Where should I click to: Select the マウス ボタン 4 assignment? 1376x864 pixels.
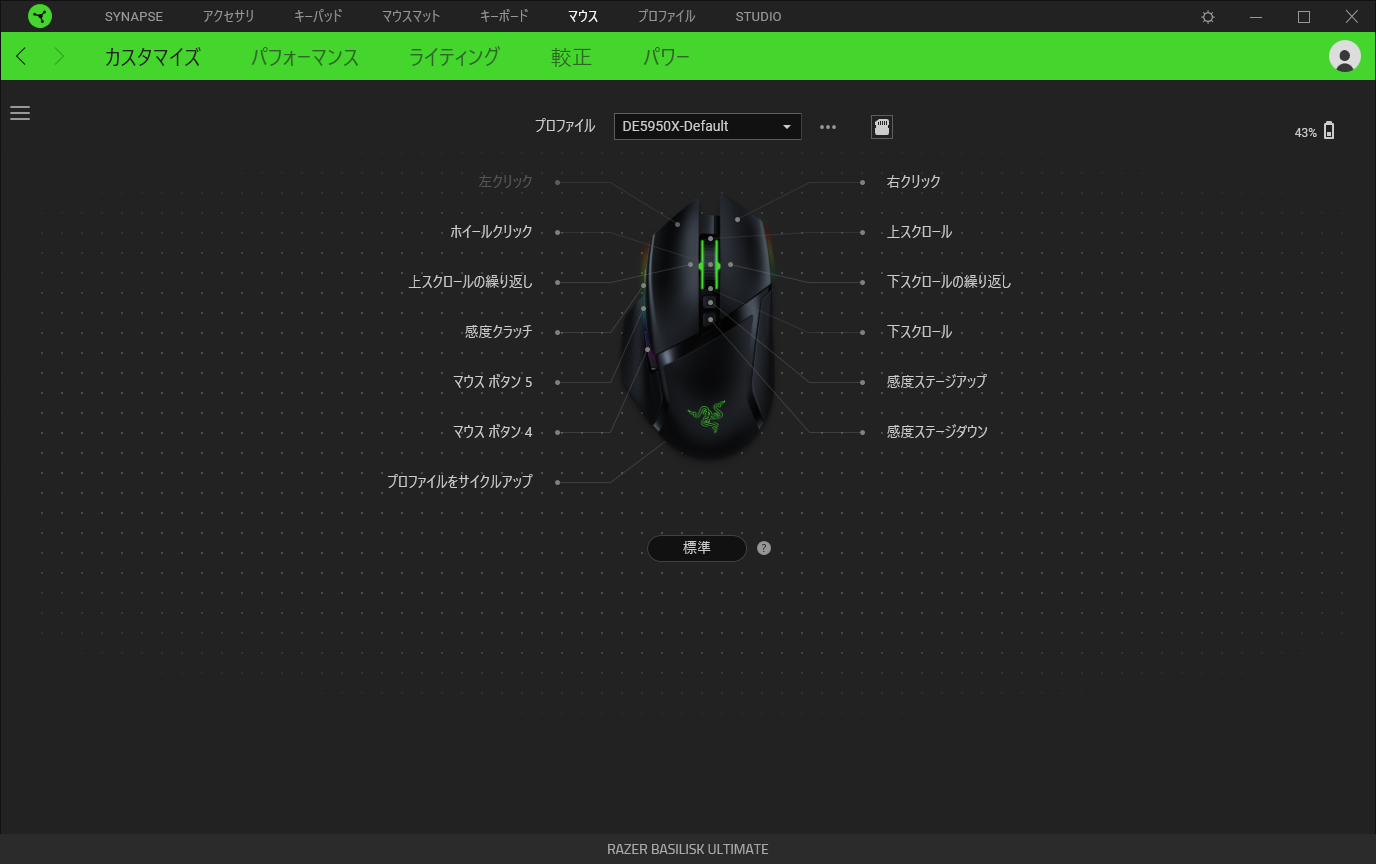coord(492,432)
